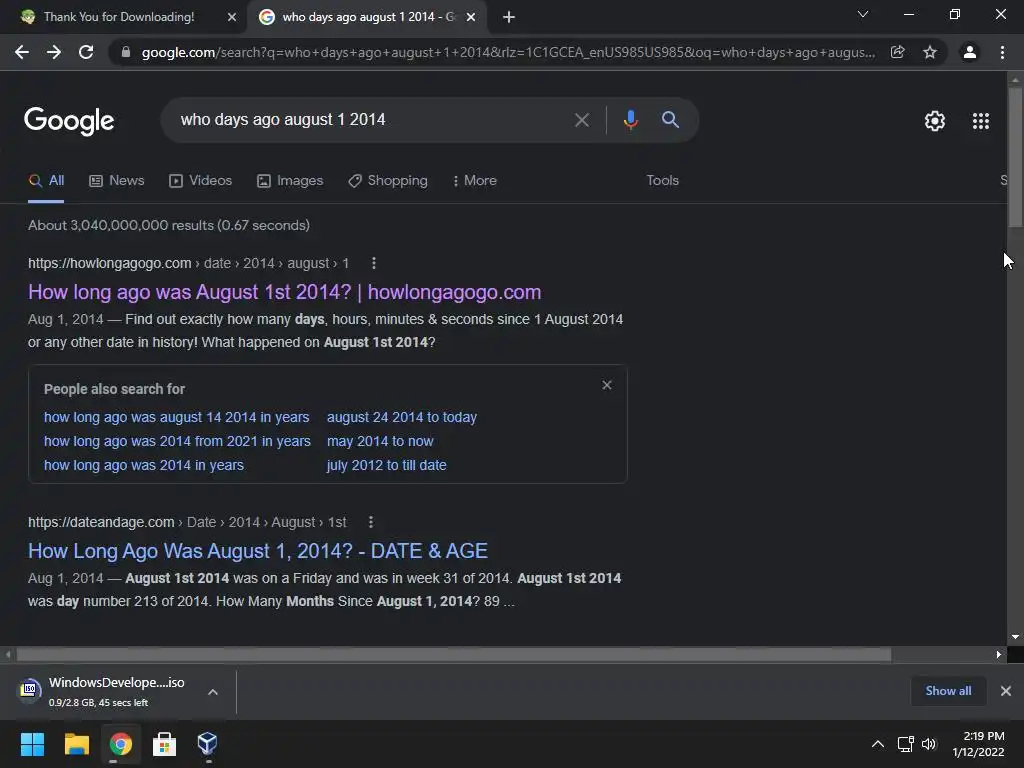Share this page from address bar
Screen dimensions: 1024x768
click(x=898, y=52)
